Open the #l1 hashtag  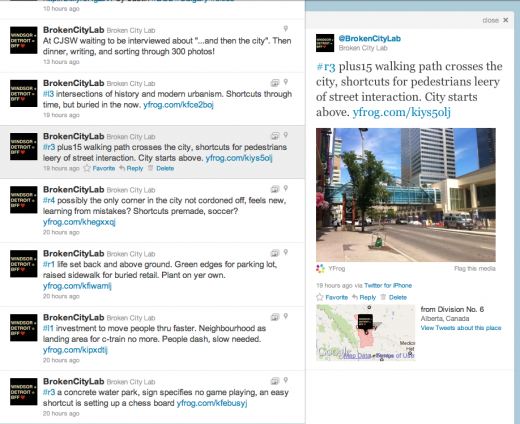(x=48, y=328)
